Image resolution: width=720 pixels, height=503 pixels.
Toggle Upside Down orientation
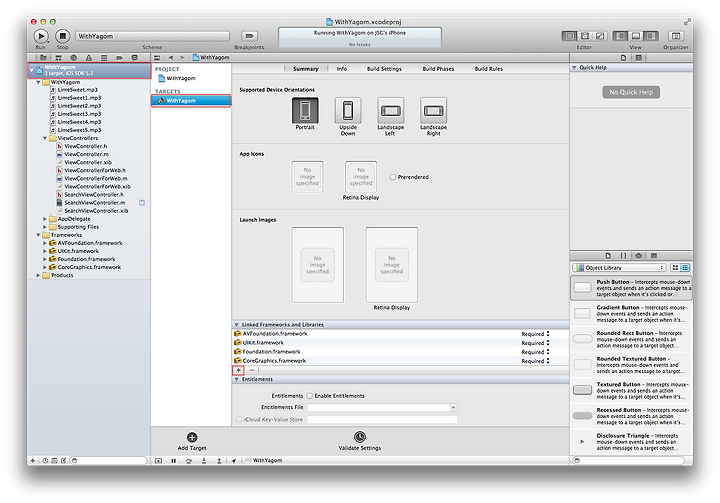click(348, 110)
